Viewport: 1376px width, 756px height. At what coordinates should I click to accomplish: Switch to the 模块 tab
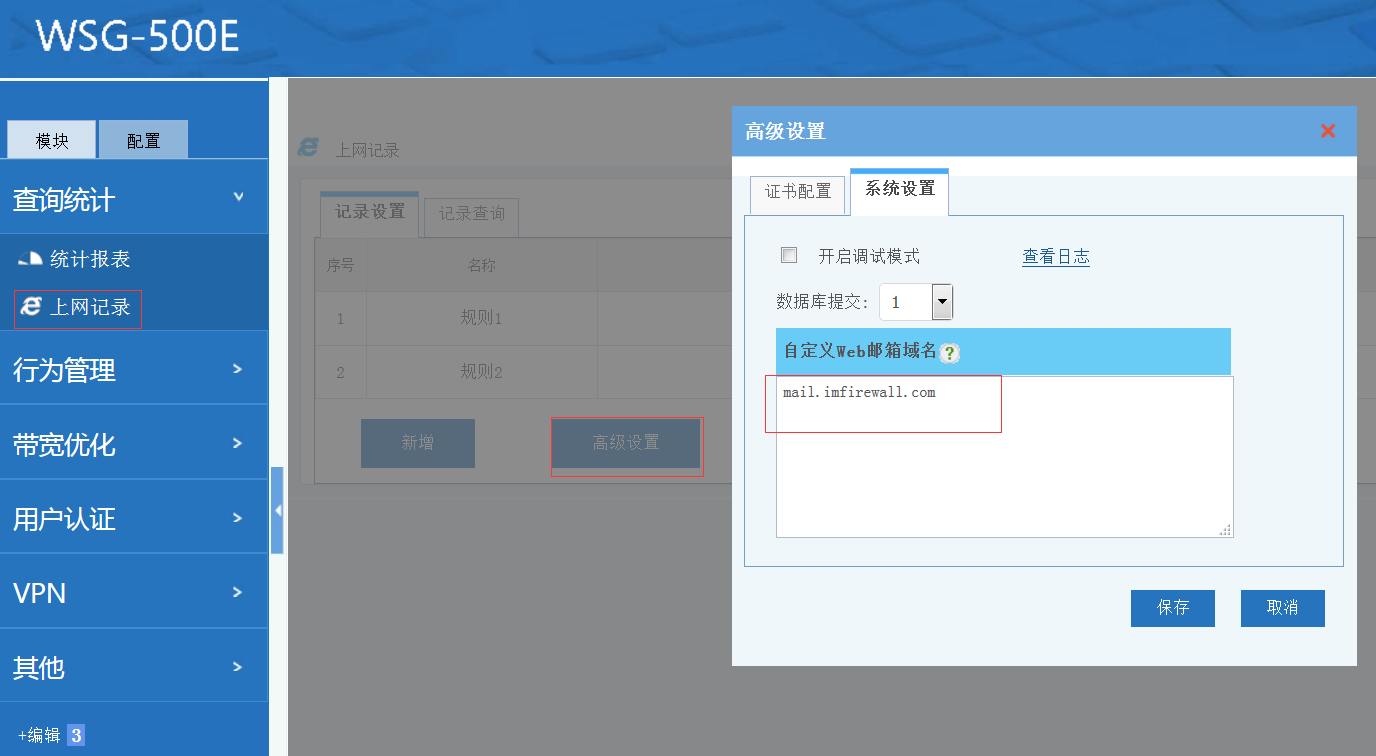[x=52, y=141]
